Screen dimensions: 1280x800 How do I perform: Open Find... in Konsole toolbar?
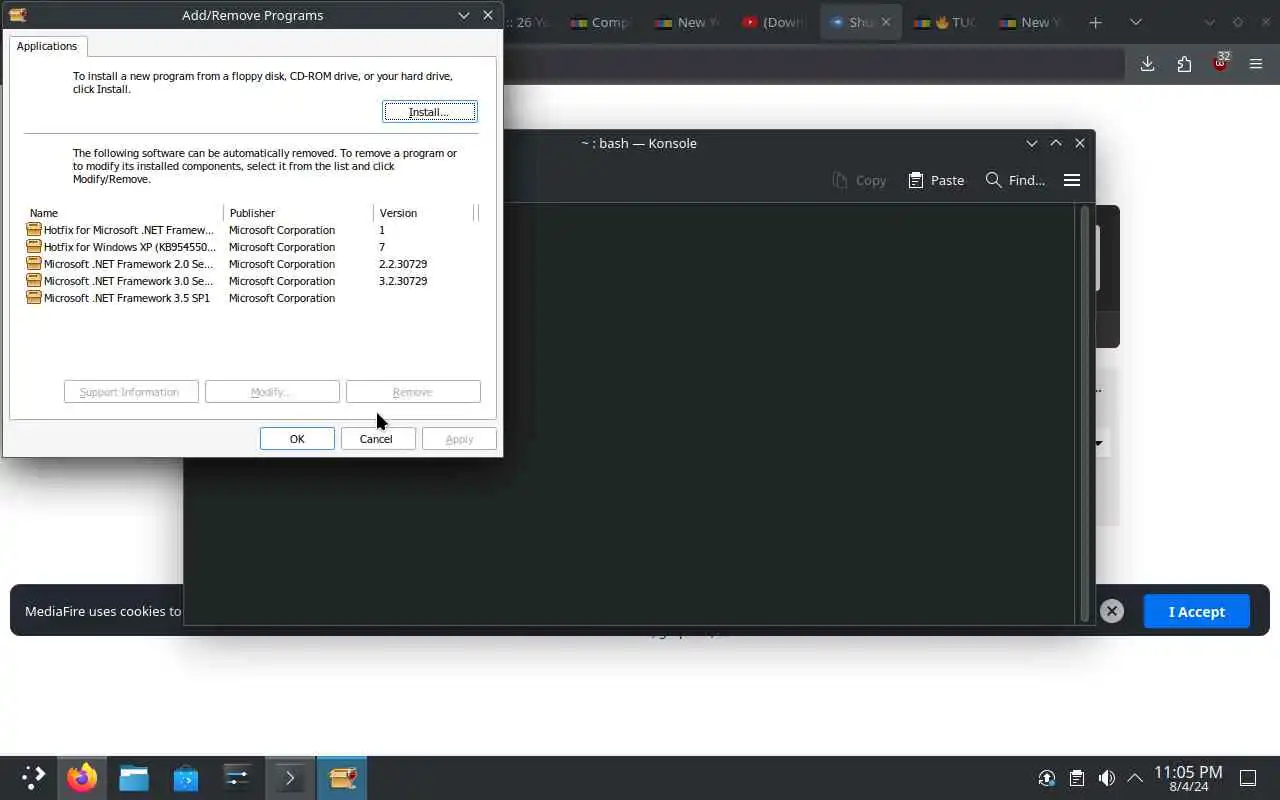coord(1015,180)
